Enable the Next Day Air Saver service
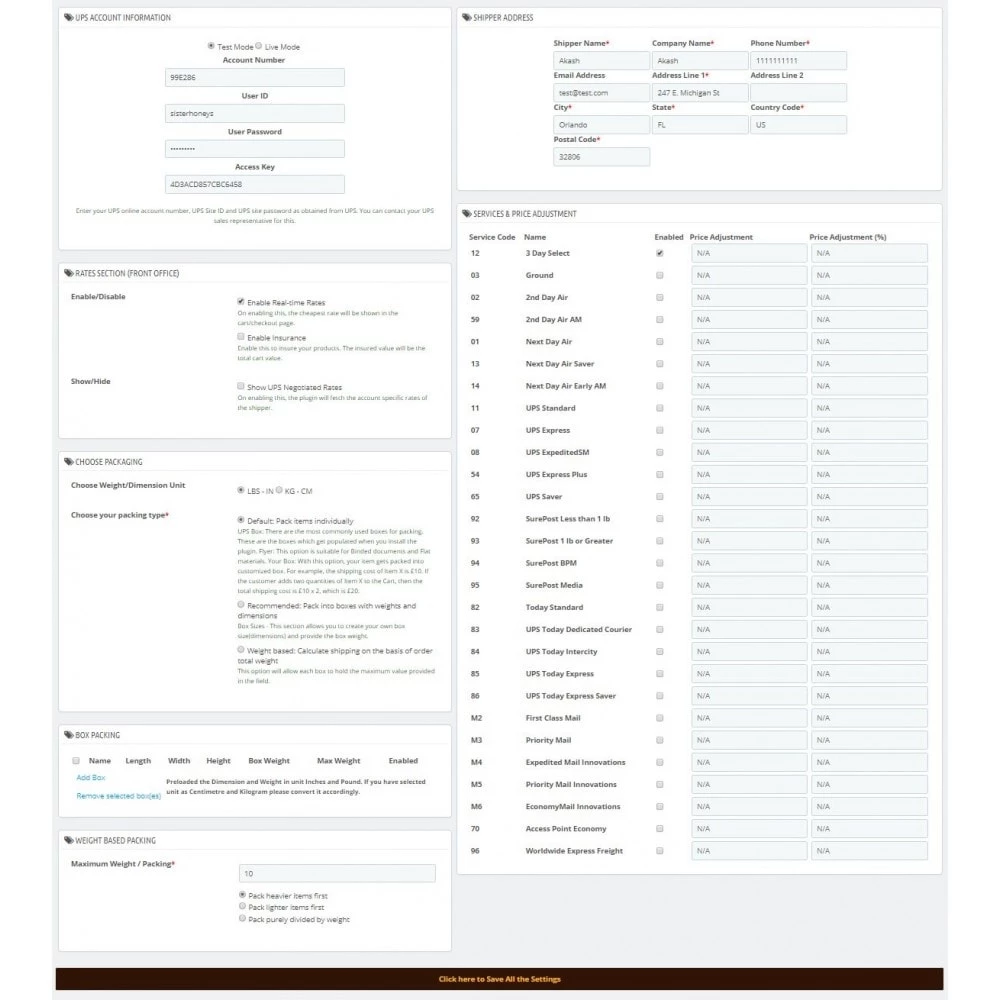 click(x=659, y=364)
